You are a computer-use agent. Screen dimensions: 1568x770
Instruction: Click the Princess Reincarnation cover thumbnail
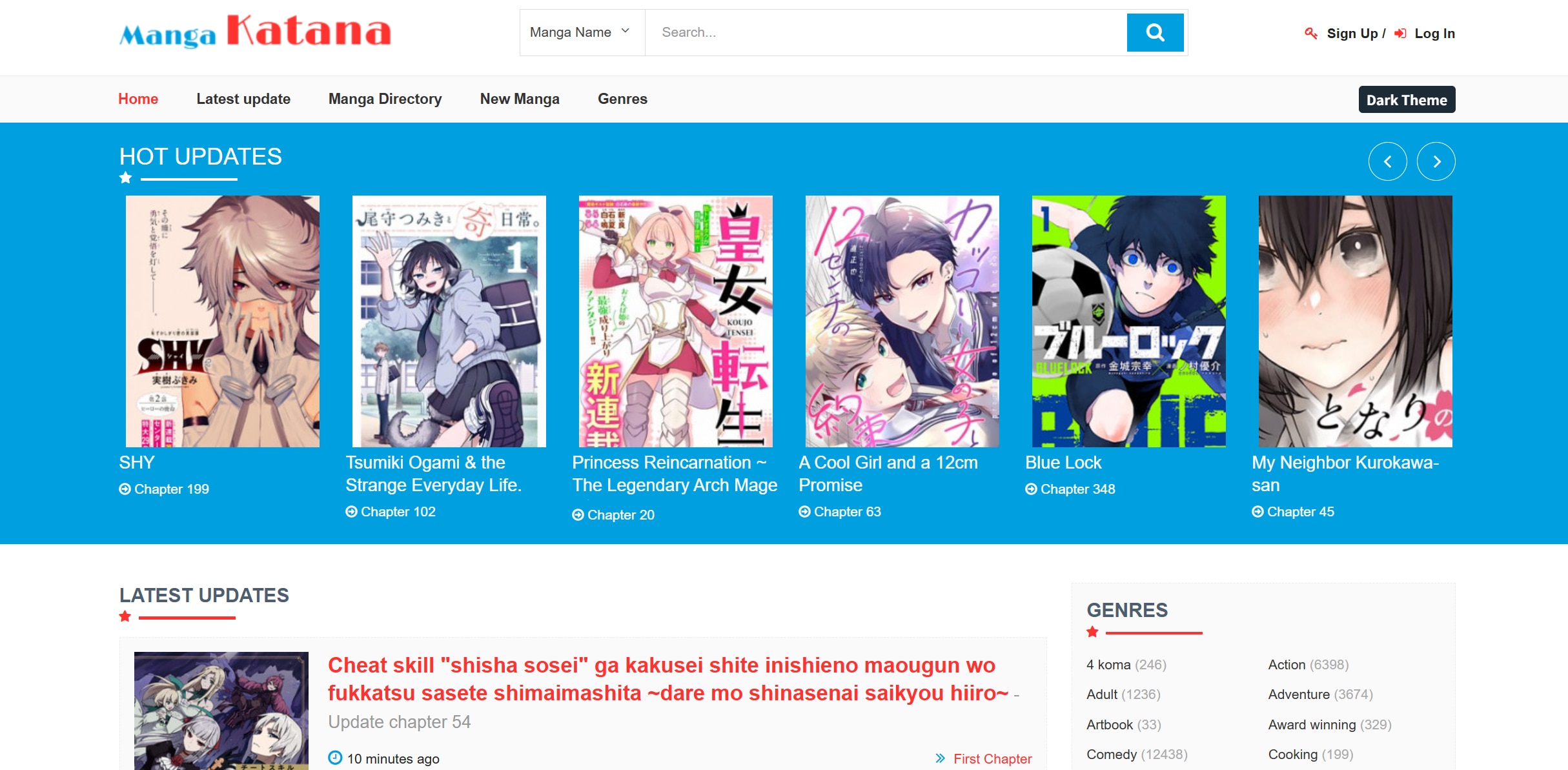676,321
